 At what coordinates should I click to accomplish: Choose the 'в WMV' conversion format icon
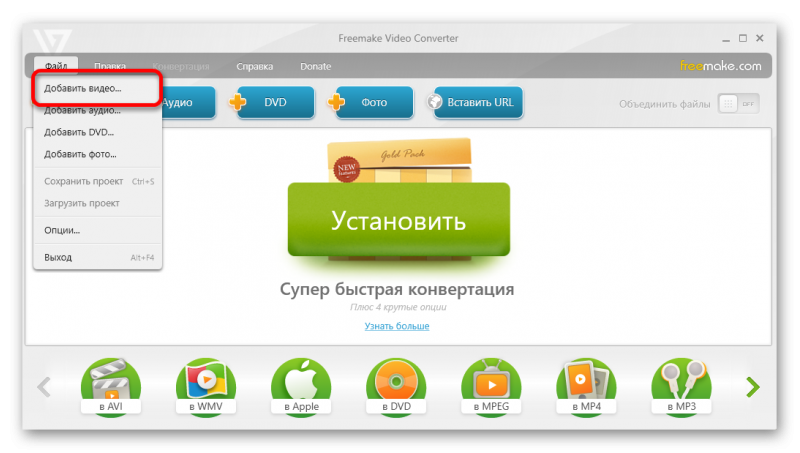(x=206, y=388)
